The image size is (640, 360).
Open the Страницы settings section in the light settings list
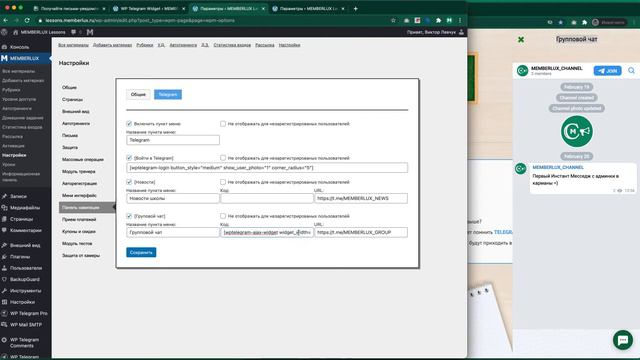click(x=73, y=100)
